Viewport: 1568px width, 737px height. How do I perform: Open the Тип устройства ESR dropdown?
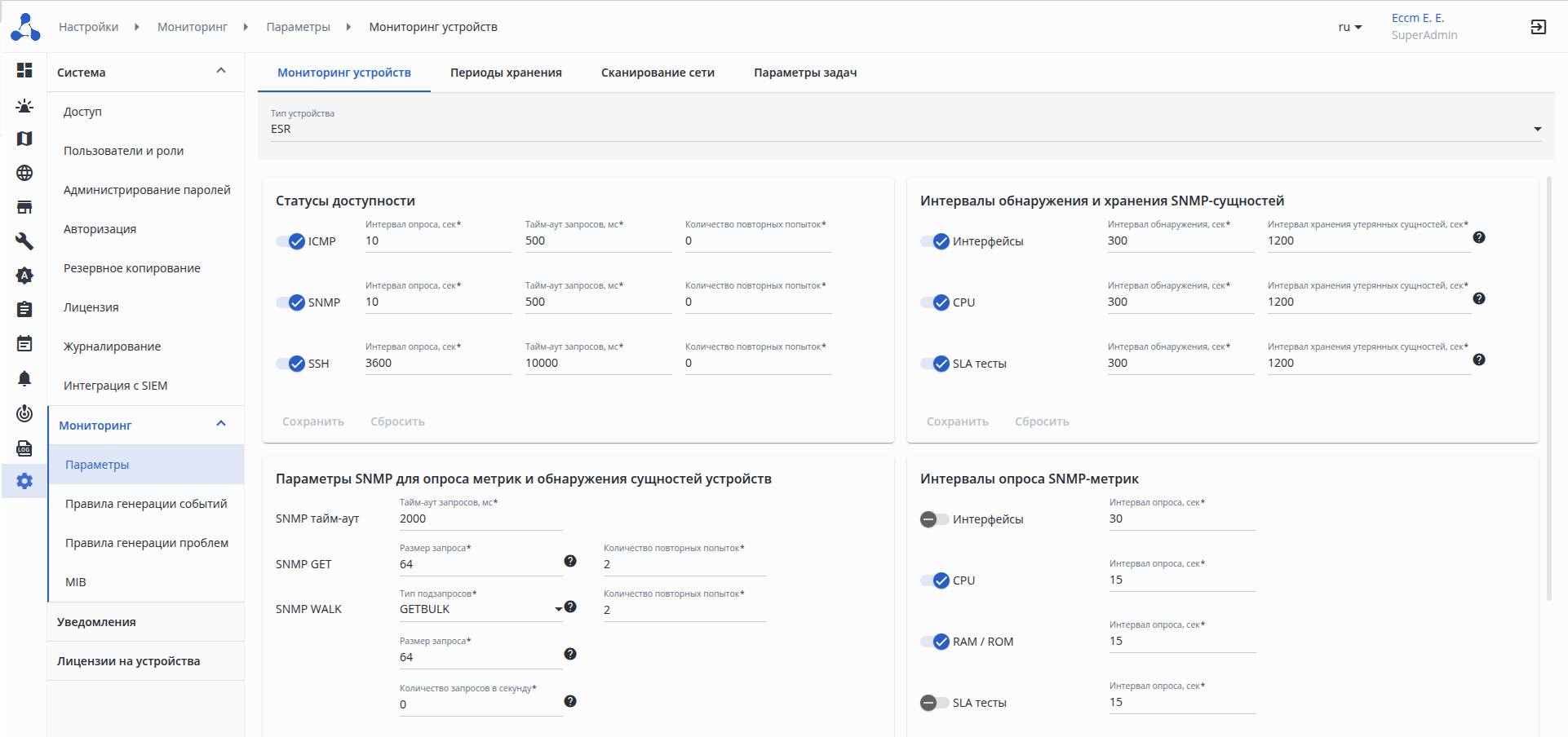click(906, 129)
